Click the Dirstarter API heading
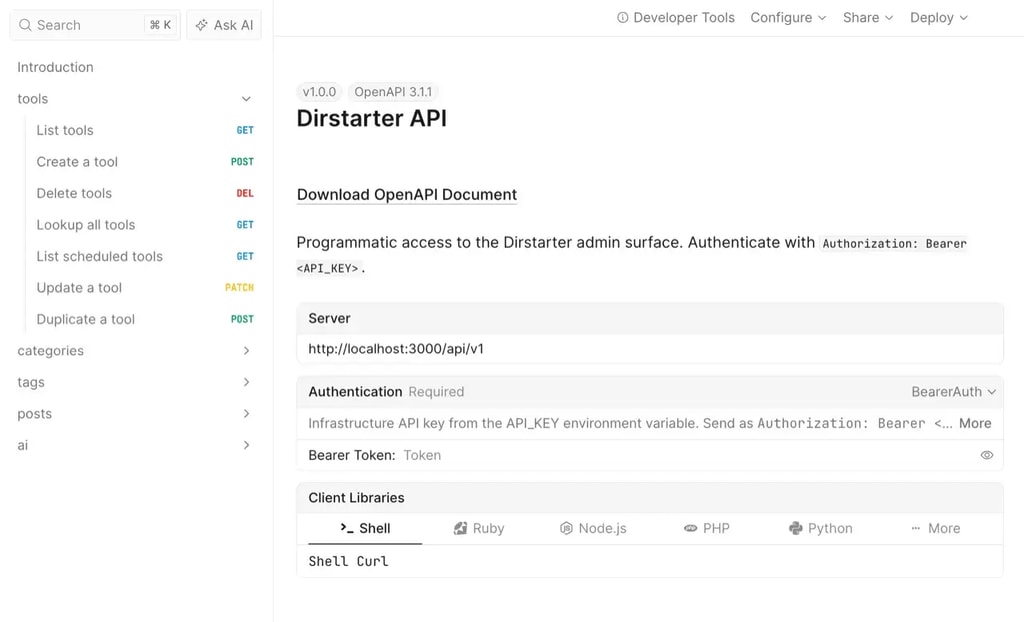 (x=372, y=118)
